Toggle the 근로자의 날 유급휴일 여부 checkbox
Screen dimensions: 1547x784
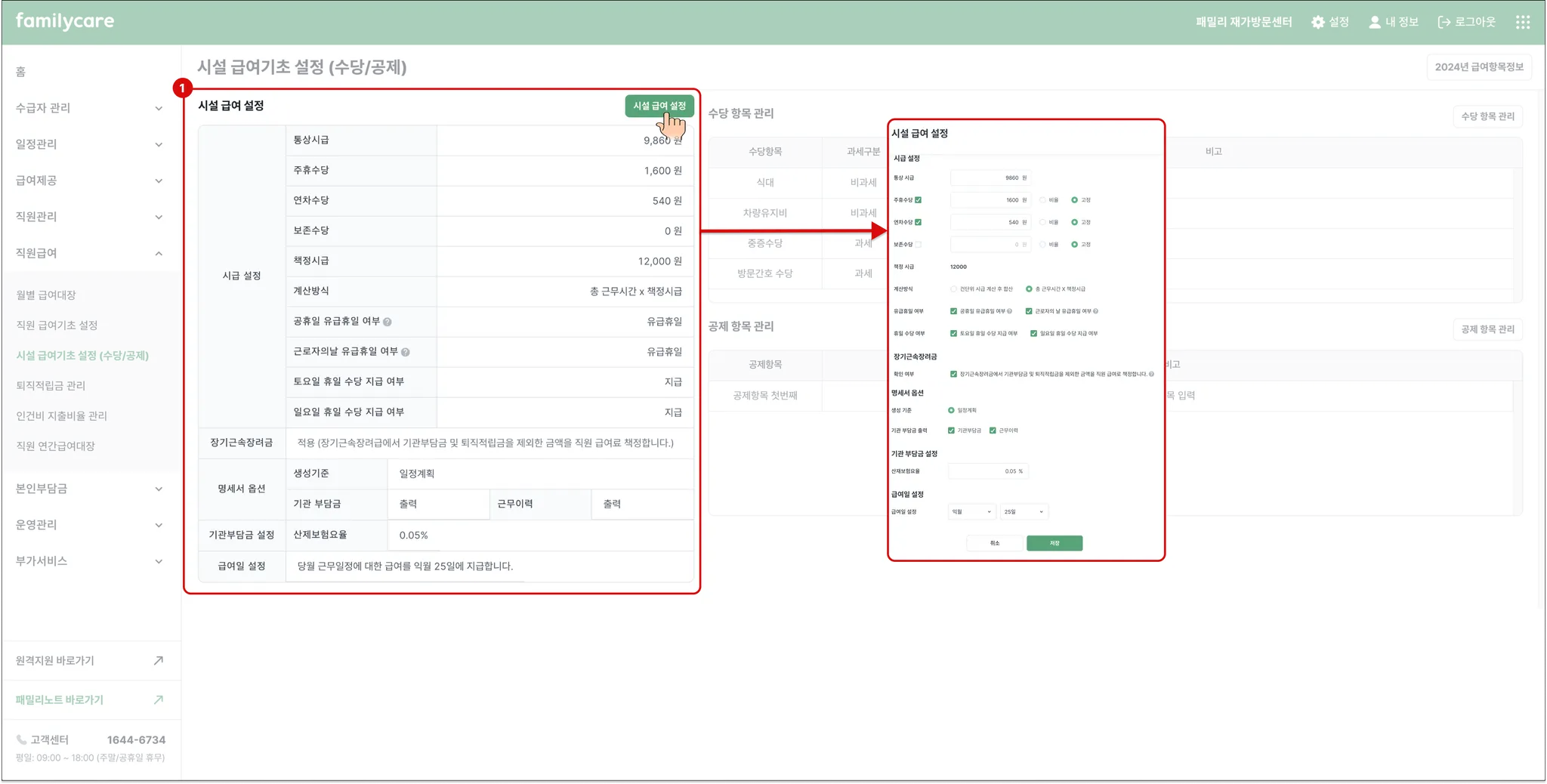(1029, 311)
